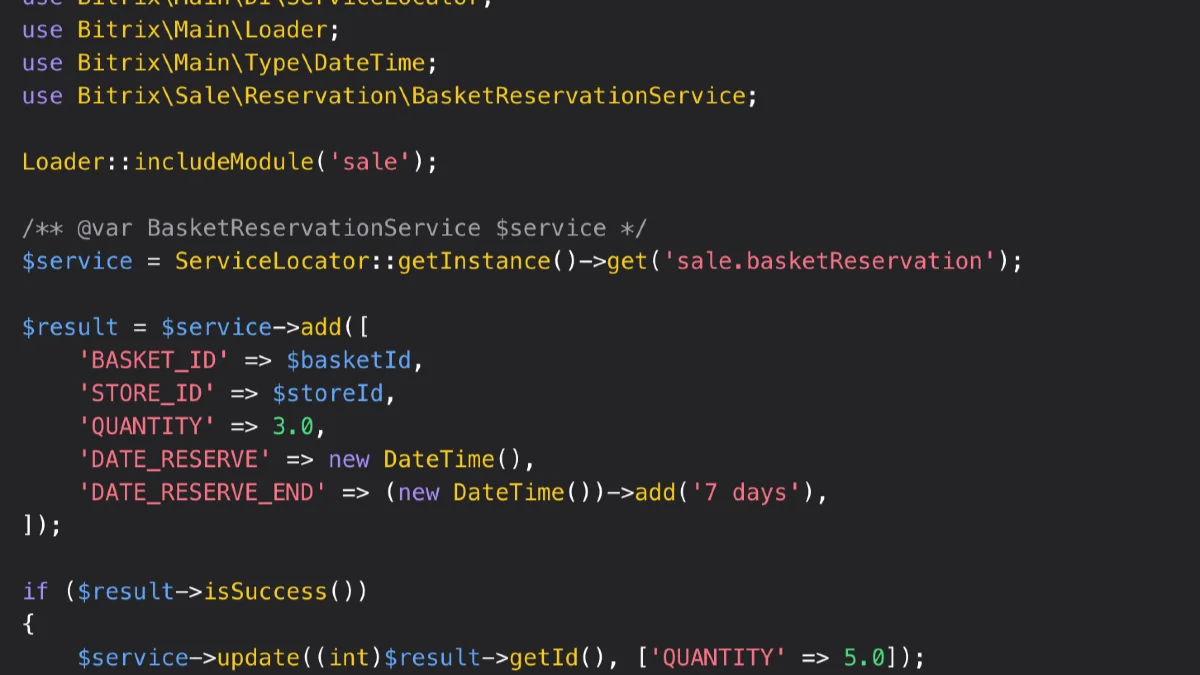Click the 'isSuccess' method call
The width and height of the screenshot is (1200, 675).
click(x=265, y=591)
